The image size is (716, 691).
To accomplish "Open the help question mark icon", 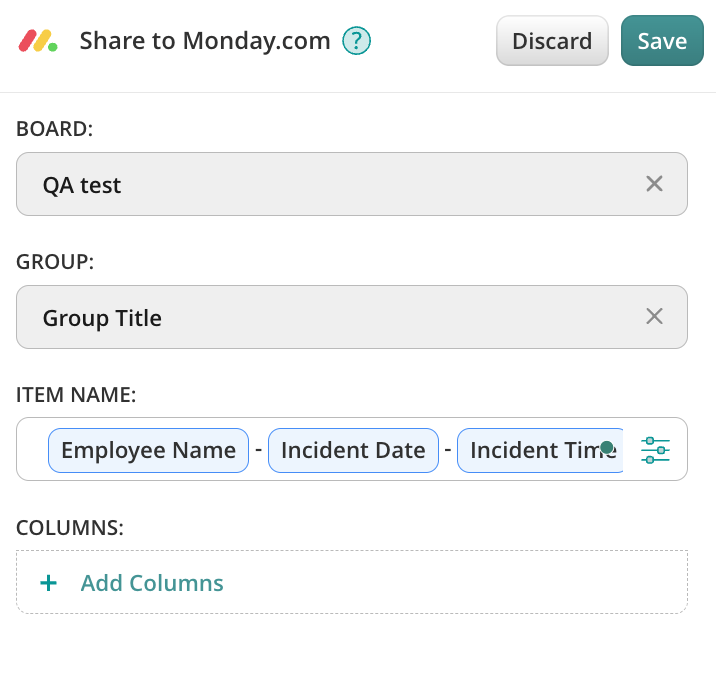I will 357,41.
